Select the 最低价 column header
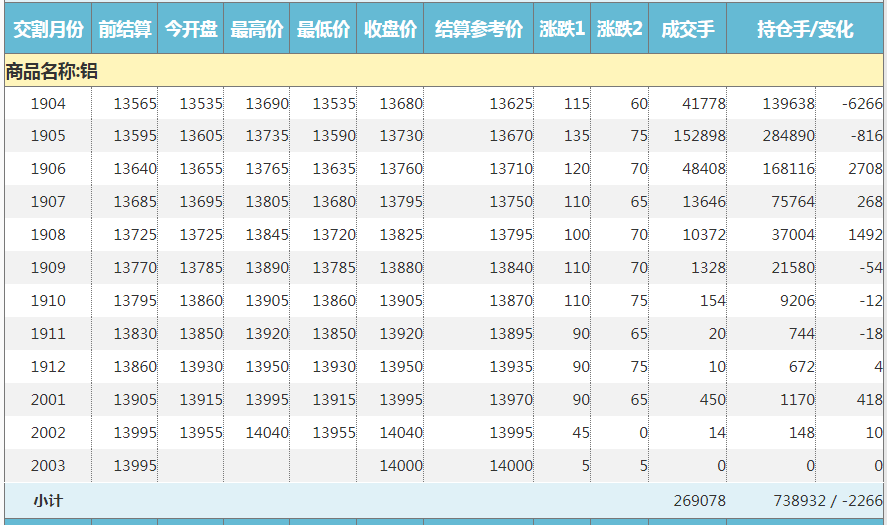887x525 pixels. point(323,30)
